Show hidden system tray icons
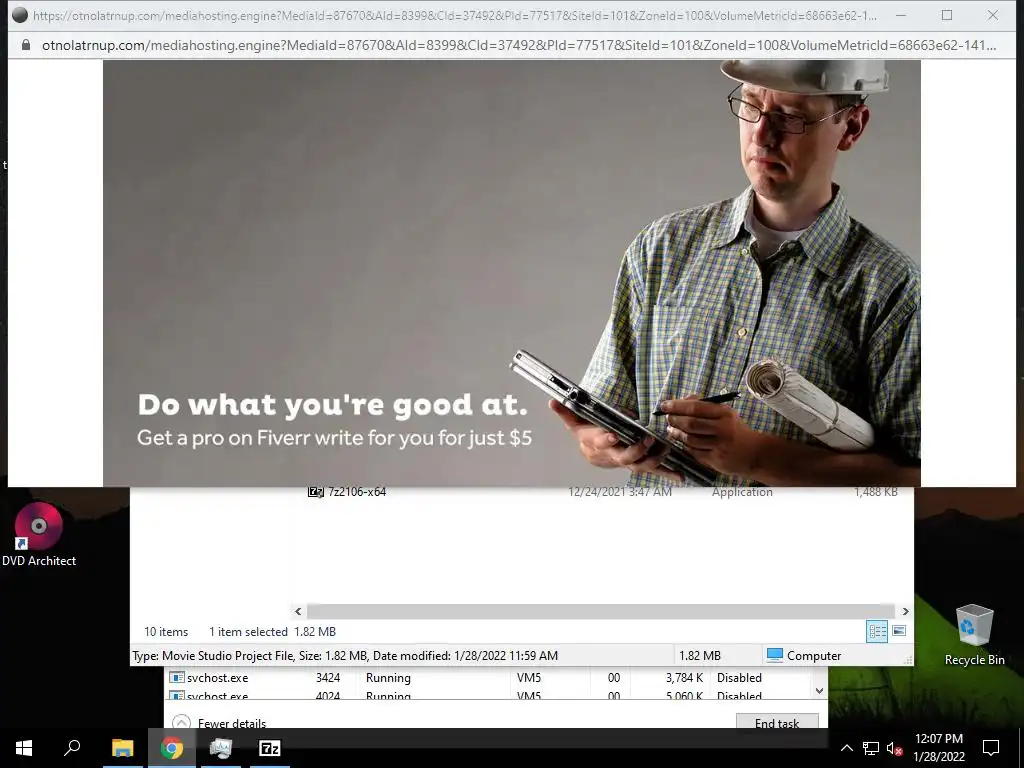 [846, 748]
